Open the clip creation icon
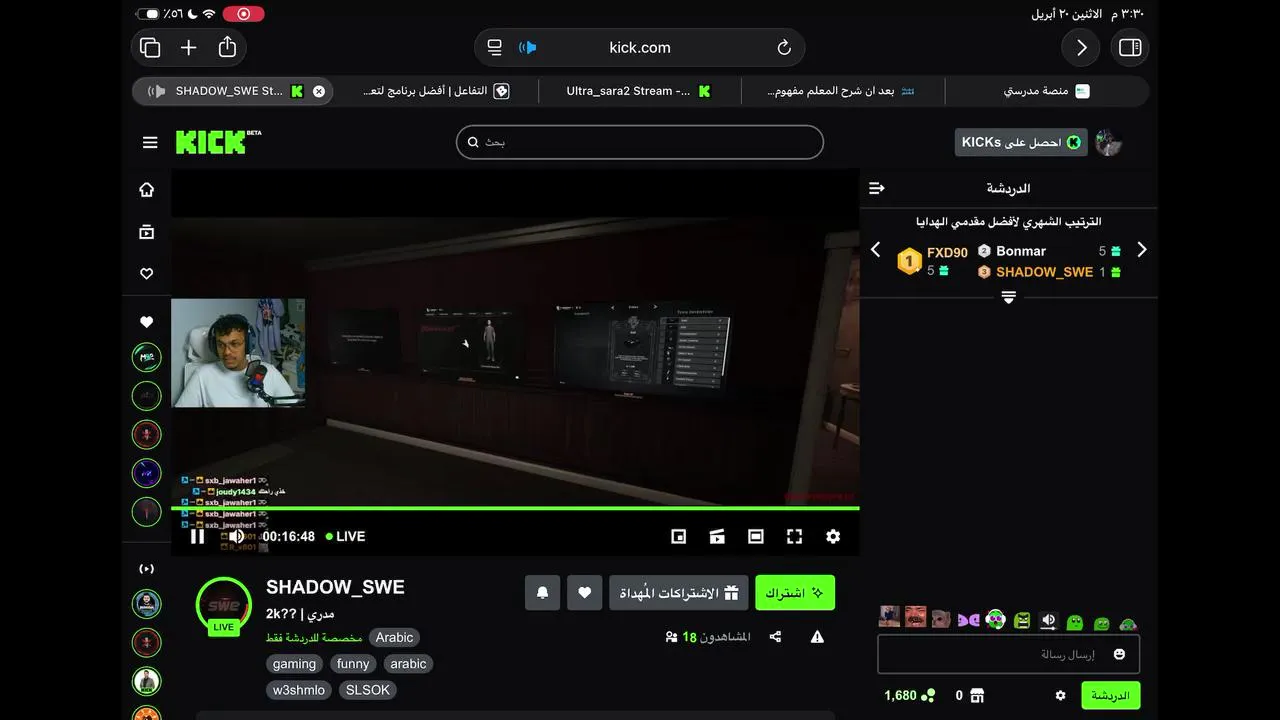The height and width of the screenshot is (720, 1280). pyautogui.click(x=717, y=537)
